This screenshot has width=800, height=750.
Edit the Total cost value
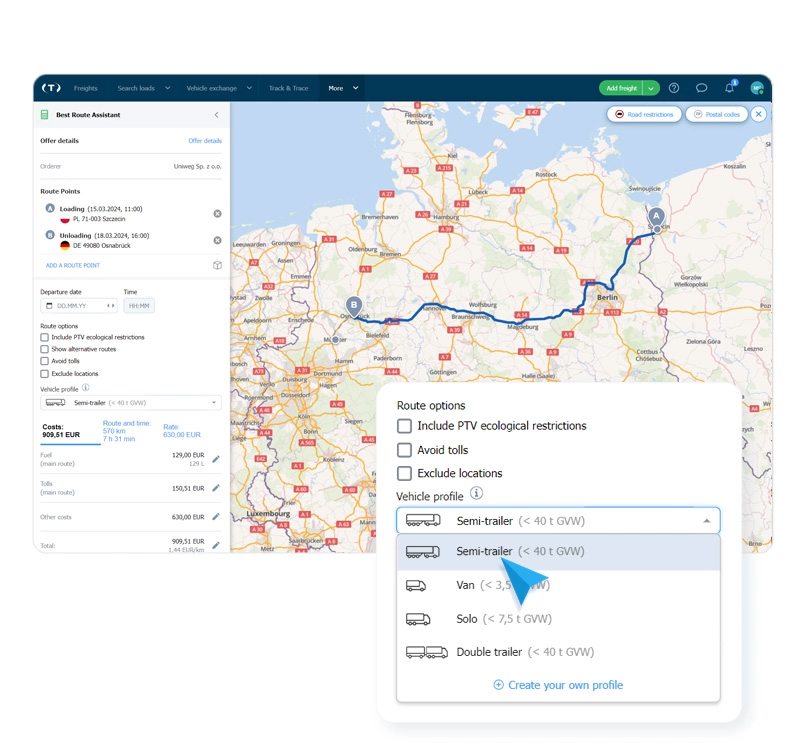(x=216, y=545)
